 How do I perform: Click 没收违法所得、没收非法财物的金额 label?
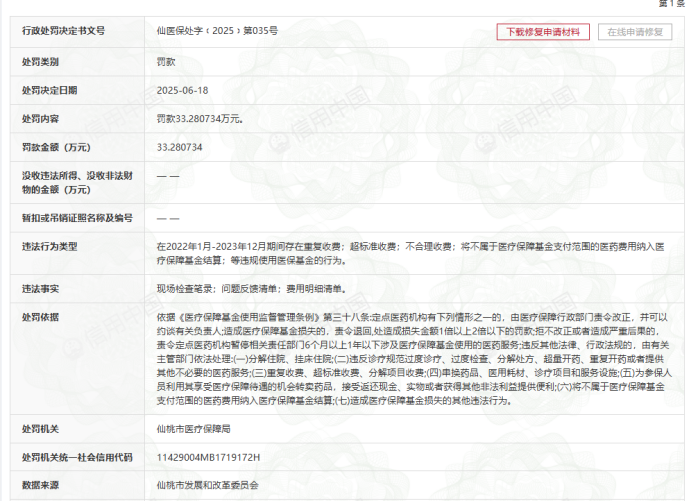(77, 182)
